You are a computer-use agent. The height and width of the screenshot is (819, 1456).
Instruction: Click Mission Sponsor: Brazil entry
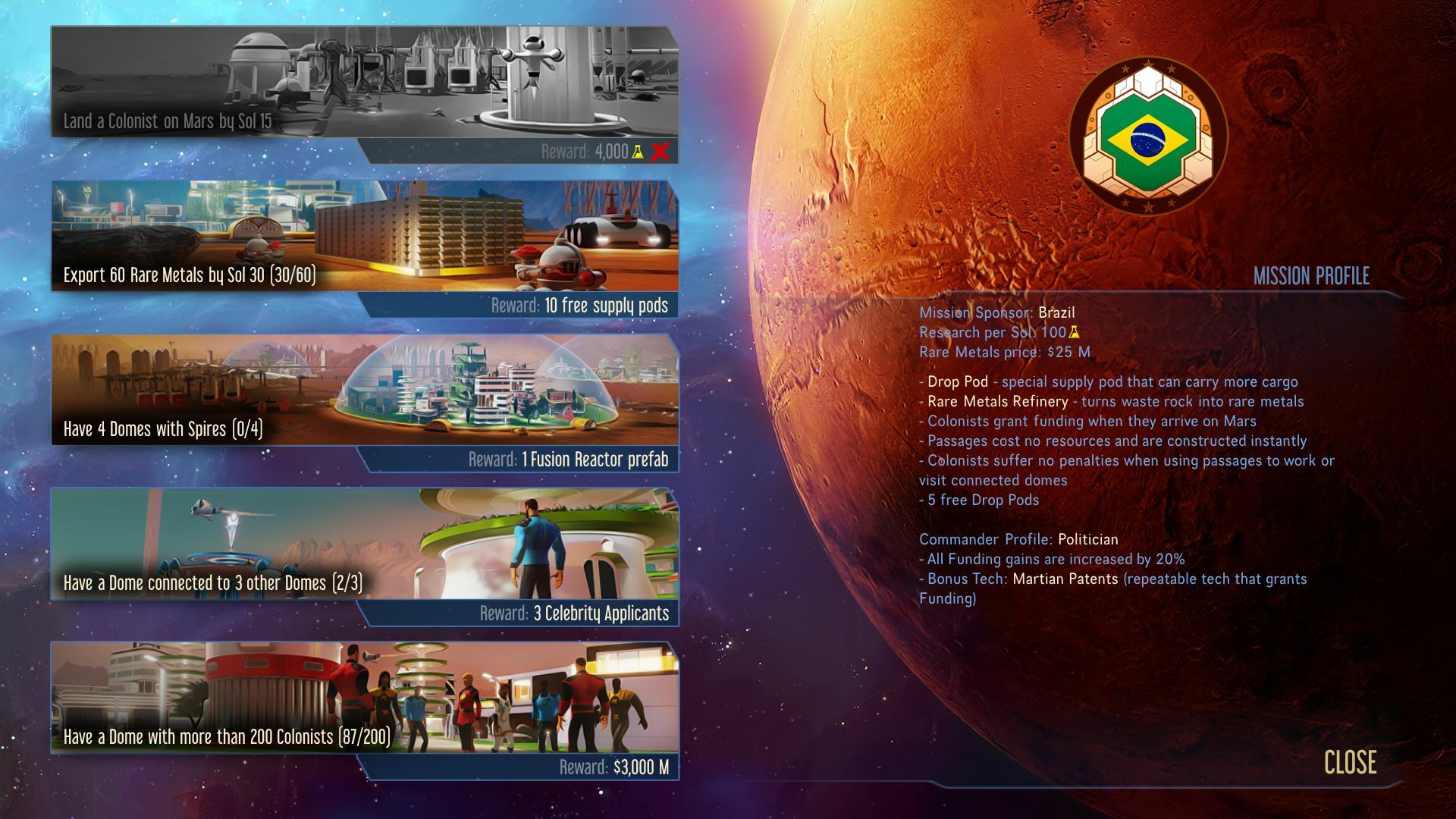pos(997,312)
